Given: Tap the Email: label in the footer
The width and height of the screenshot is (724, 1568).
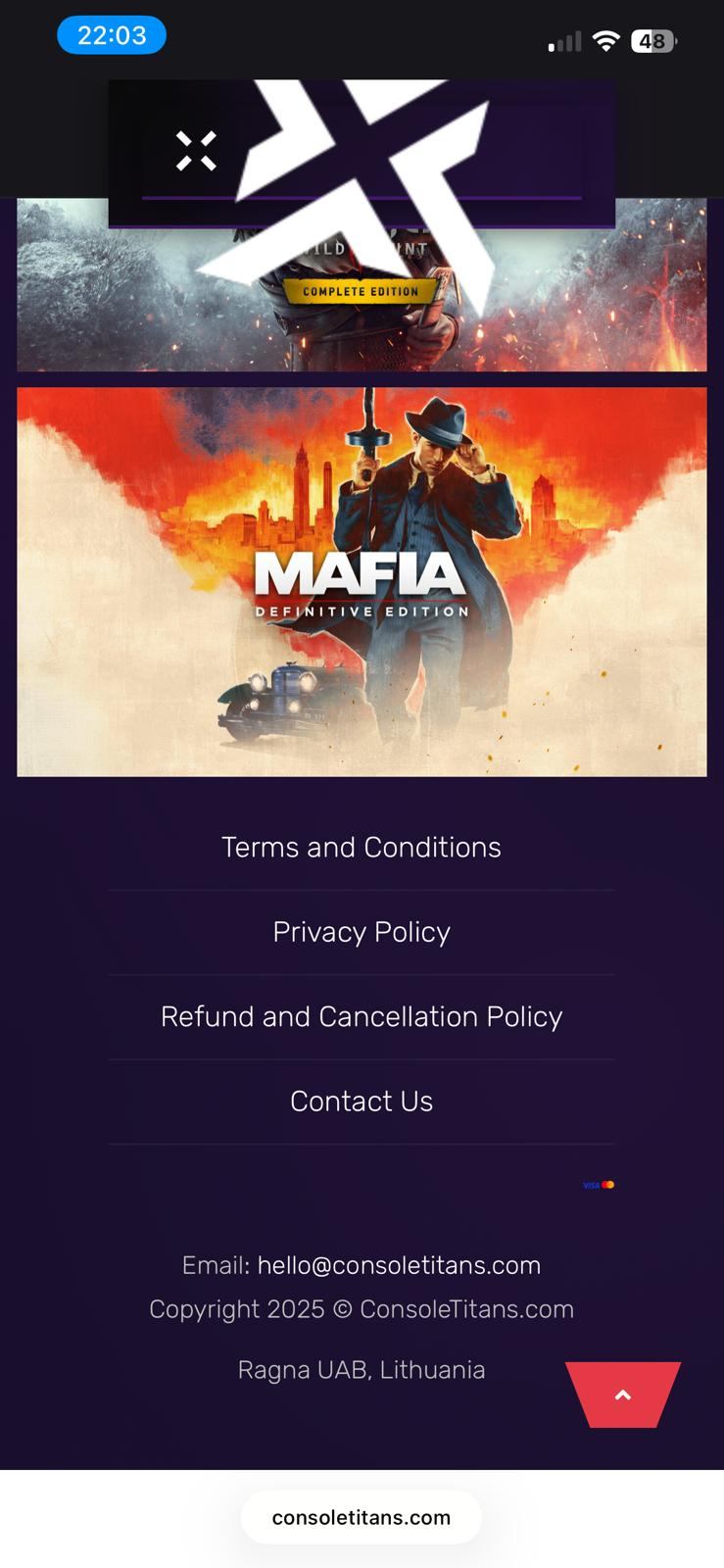Looking at the screenshot, I should coord(217,1265).
